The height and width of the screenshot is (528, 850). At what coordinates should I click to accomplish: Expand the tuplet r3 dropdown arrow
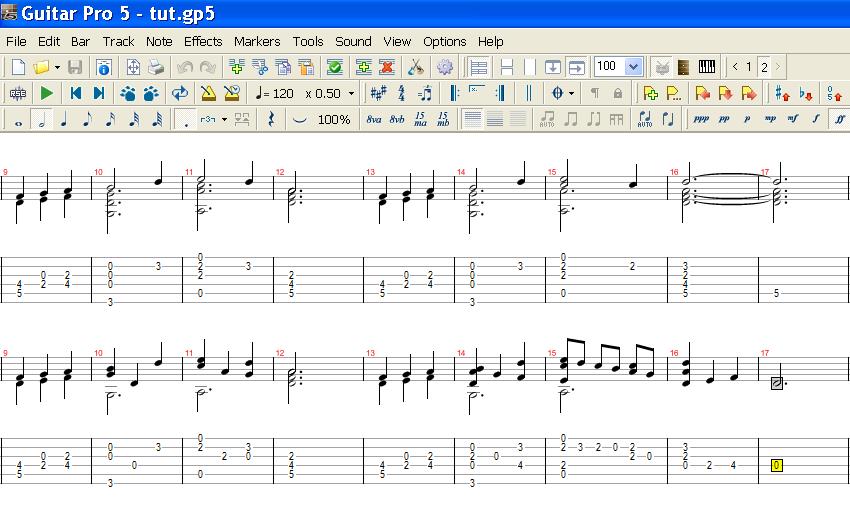tap(224, 120)
